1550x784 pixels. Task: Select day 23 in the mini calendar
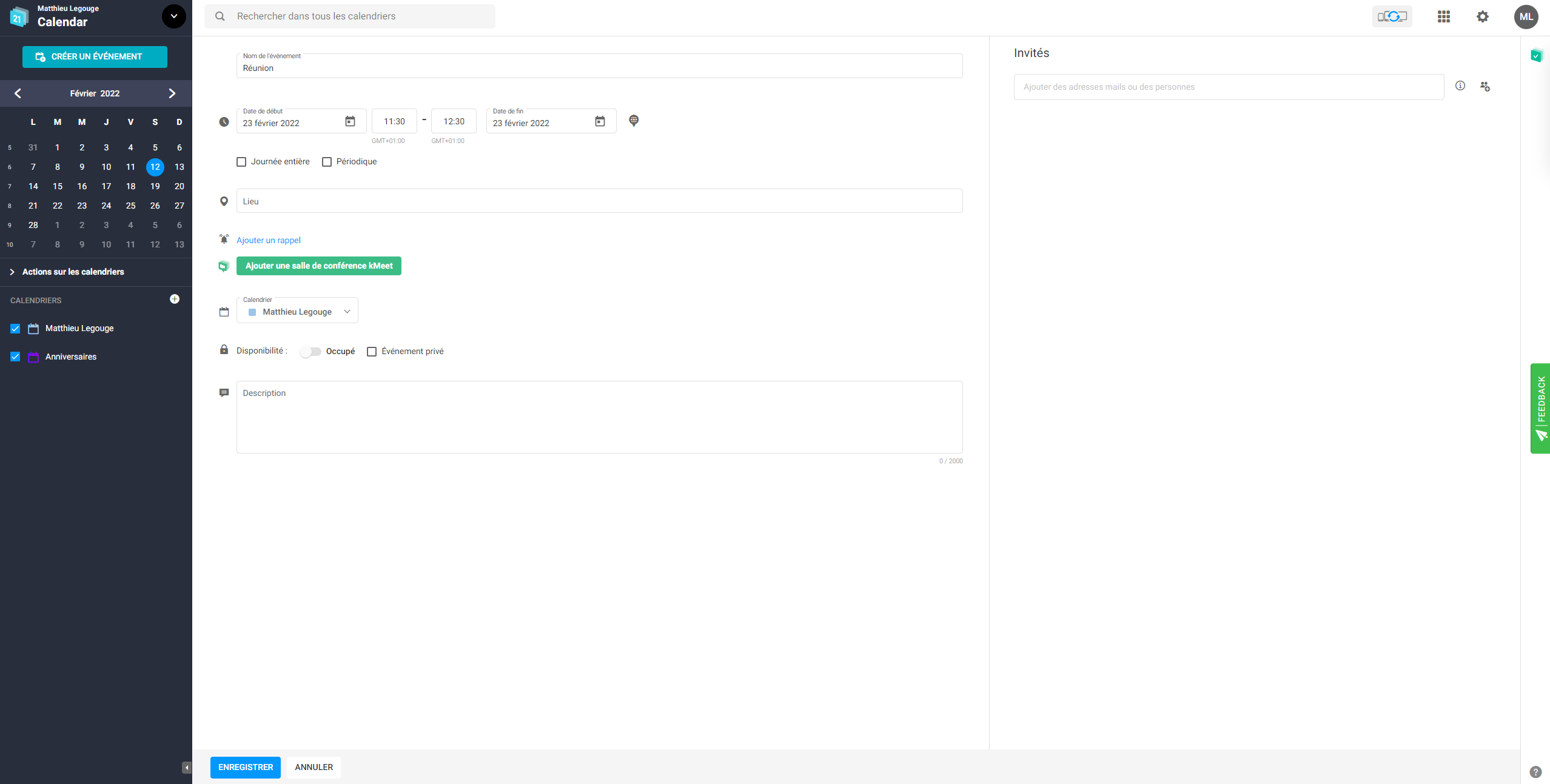pos(82,206)
